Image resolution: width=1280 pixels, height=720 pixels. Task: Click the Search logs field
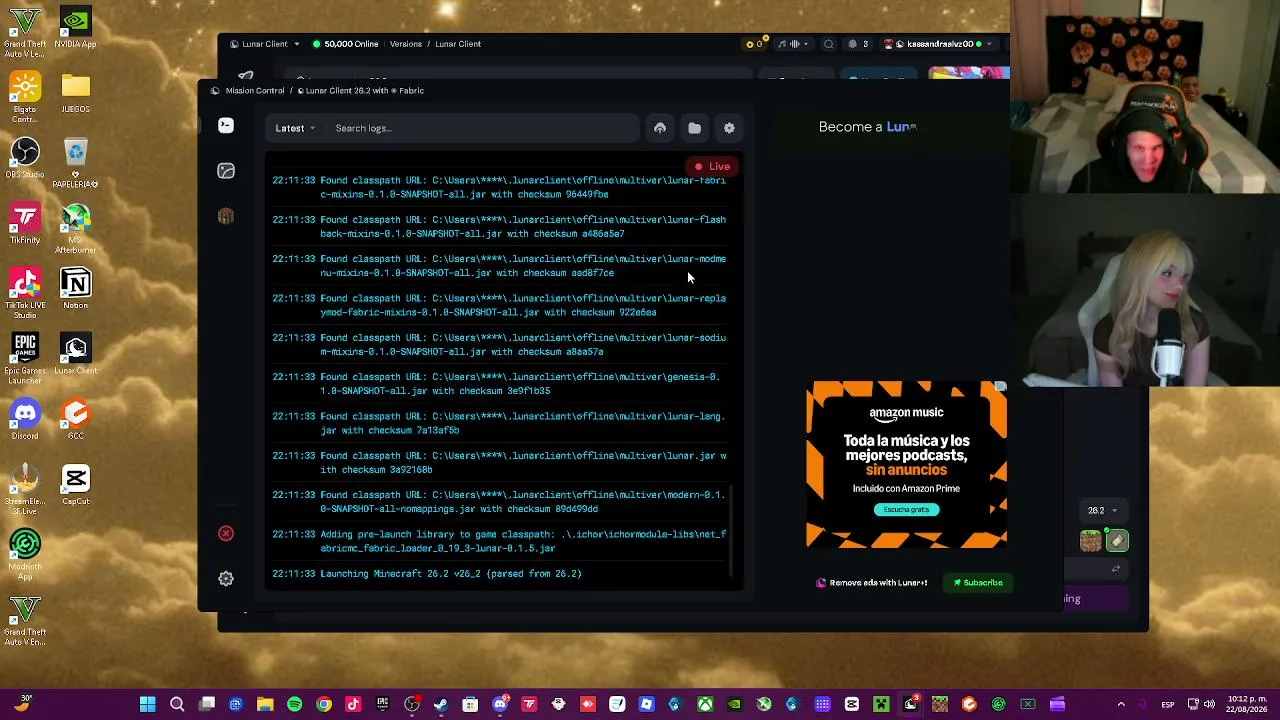coord(484,128)
